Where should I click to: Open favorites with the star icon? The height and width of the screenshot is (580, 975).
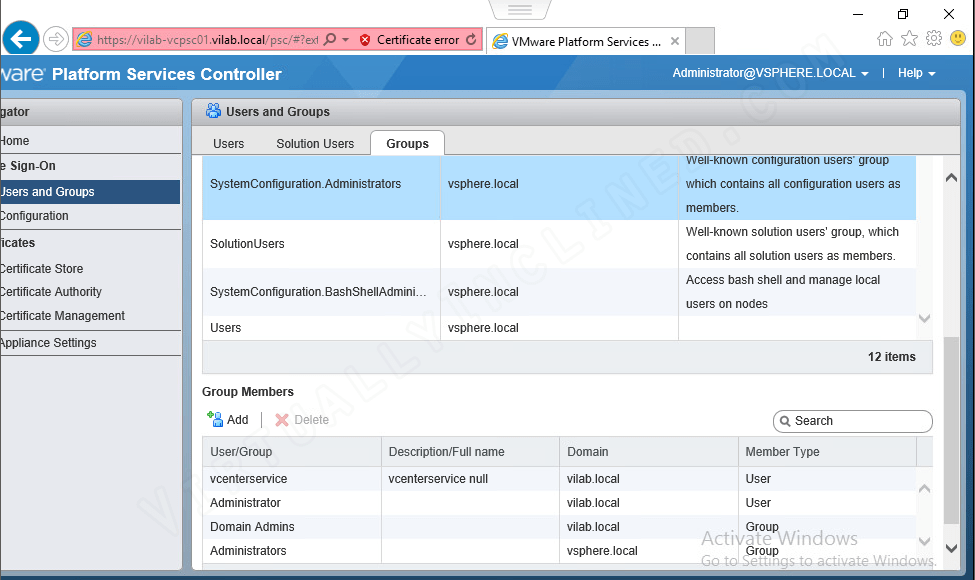909,39
